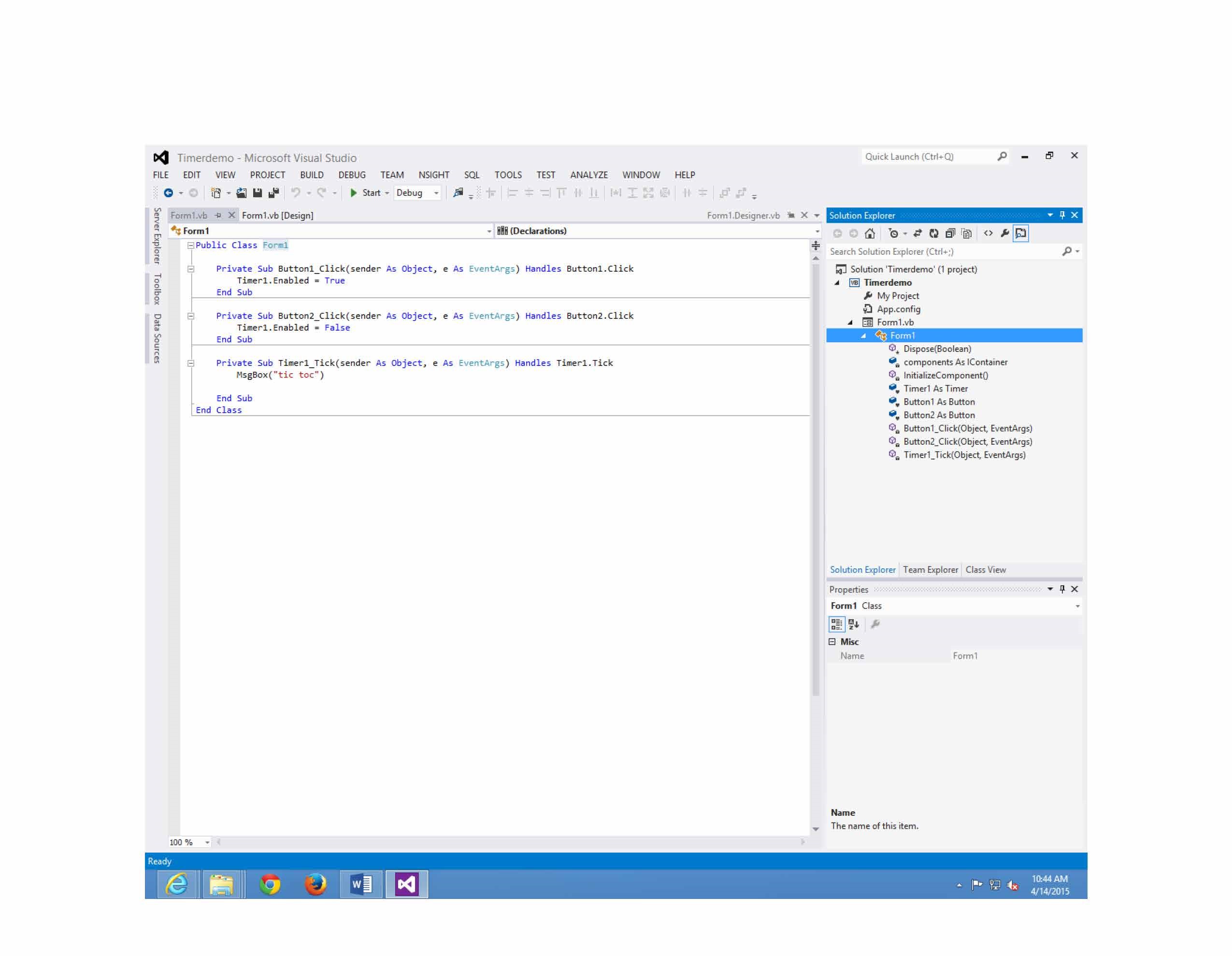Collapse the Button1_Click sub outline

pos(191,269)
